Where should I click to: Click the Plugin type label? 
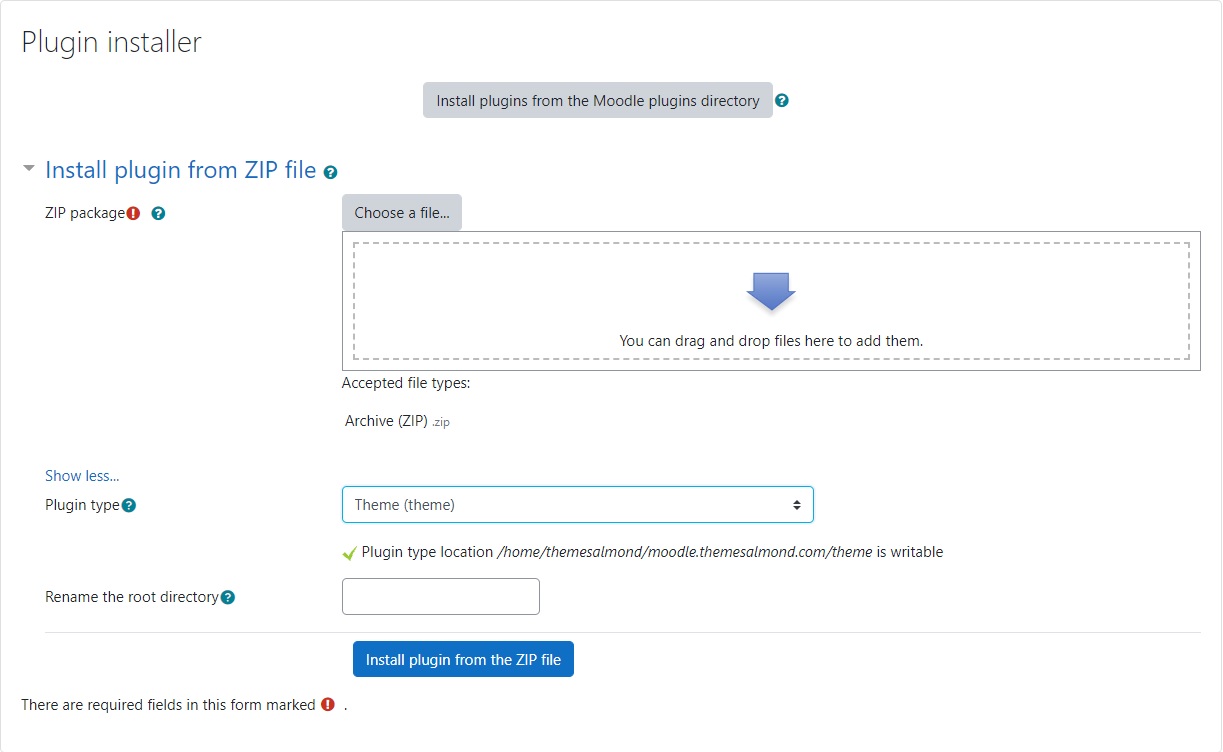[x=82, y=505]
